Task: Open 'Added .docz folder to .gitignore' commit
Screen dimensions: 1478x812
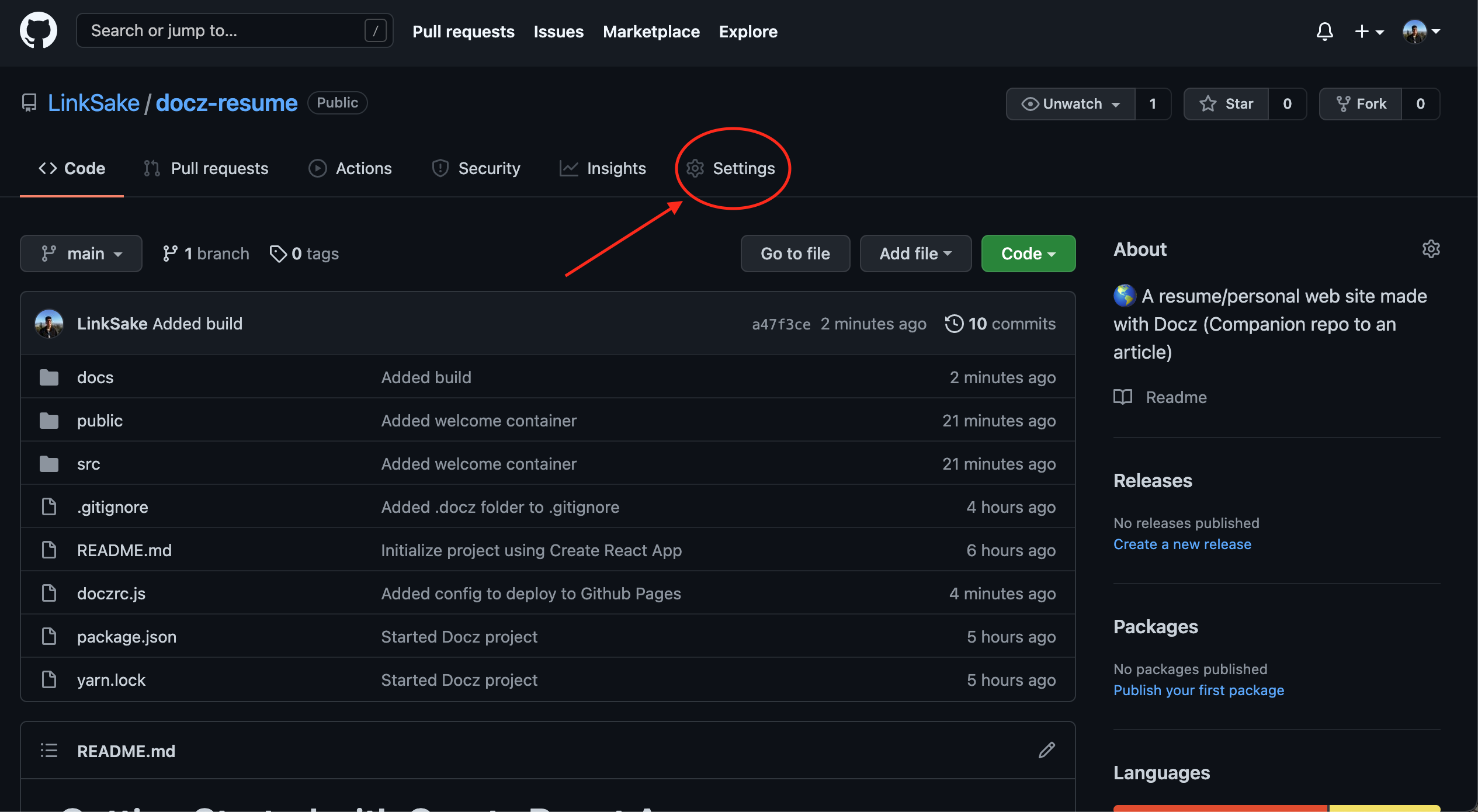Action: [x=500, y=507]
